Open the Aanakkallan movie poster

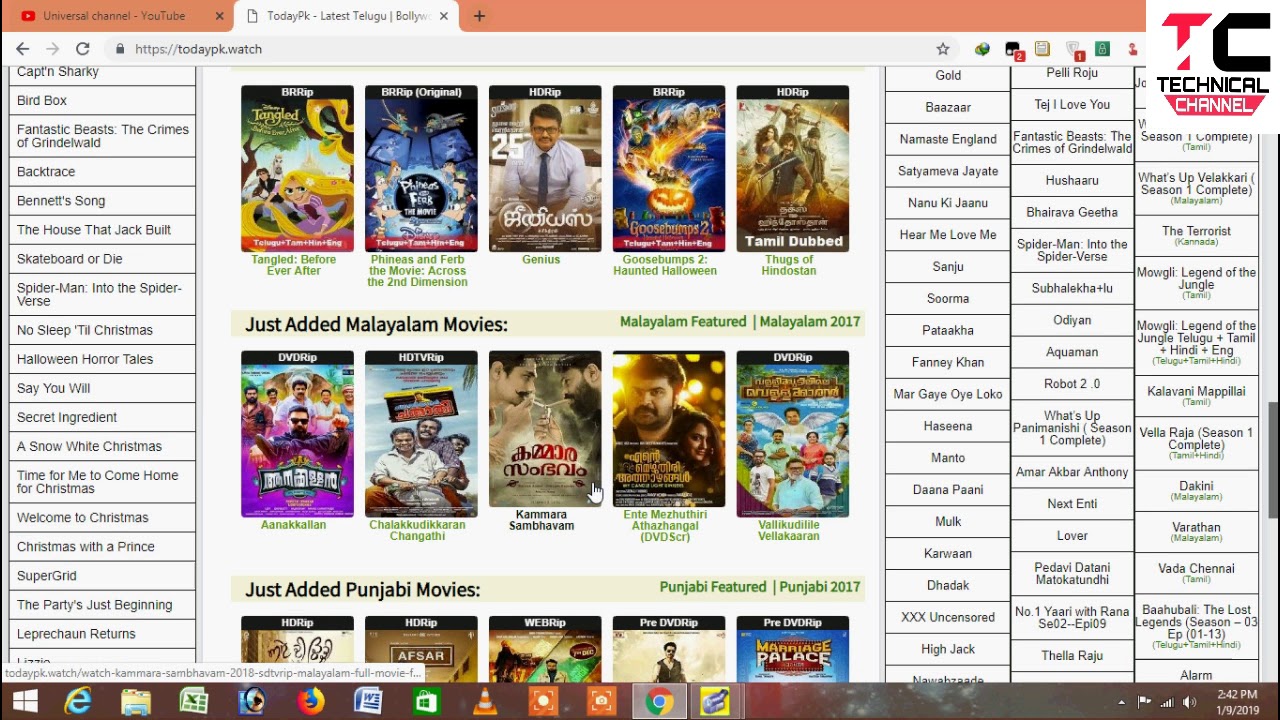click(x=297, y=434)
